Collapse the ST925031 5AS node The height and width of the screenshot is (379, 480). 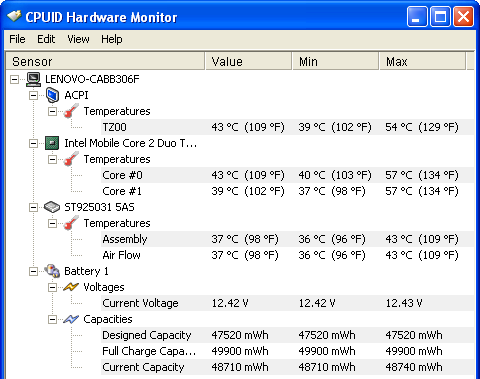click(33, 207)
